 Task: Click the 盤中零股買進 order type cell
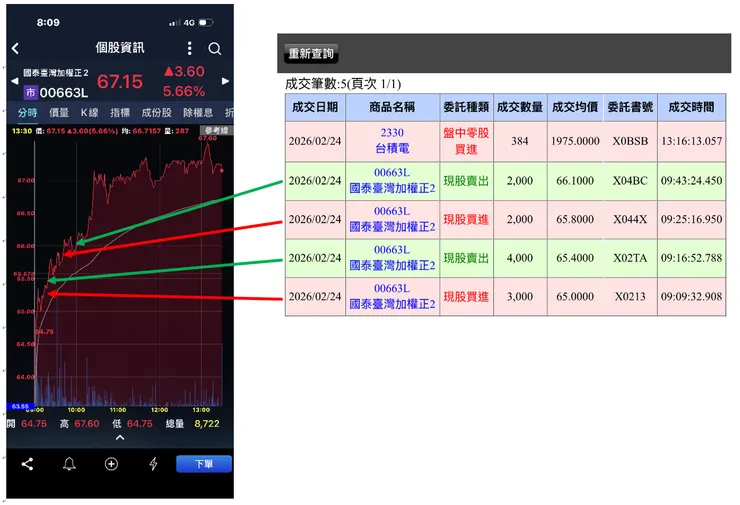[466, 141]
